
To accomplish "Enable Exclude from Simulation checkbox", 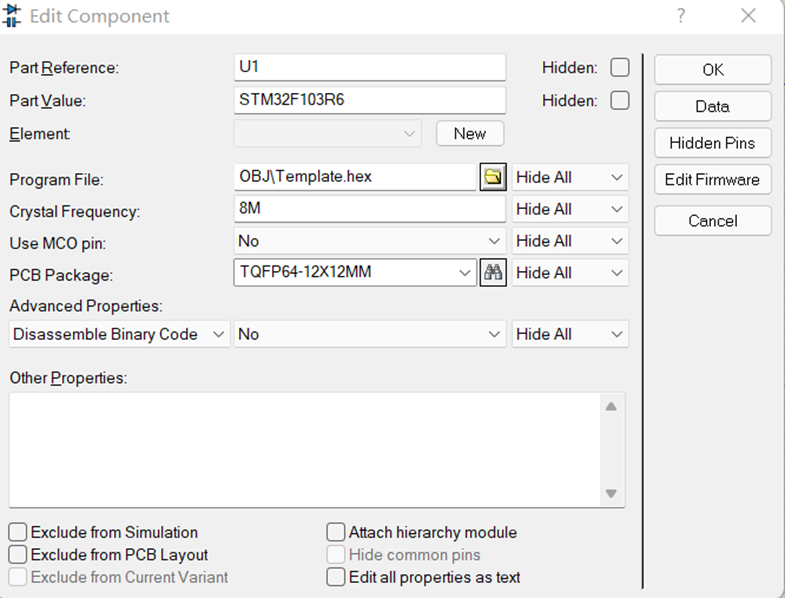I will click(18, 533).
